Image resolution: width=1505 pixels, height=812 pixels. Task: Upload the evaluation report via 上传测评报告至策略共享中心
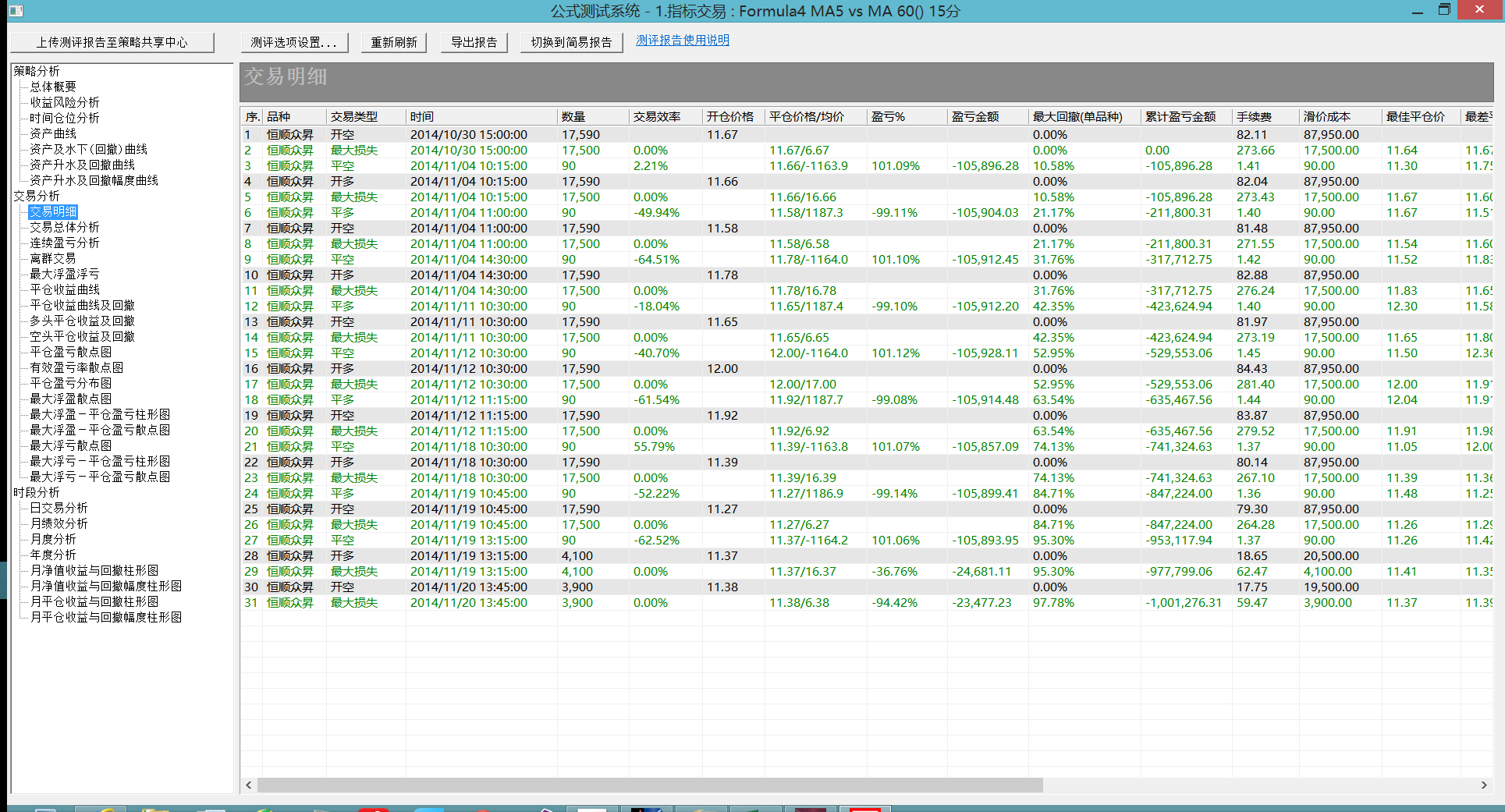(x=112, y=42)
